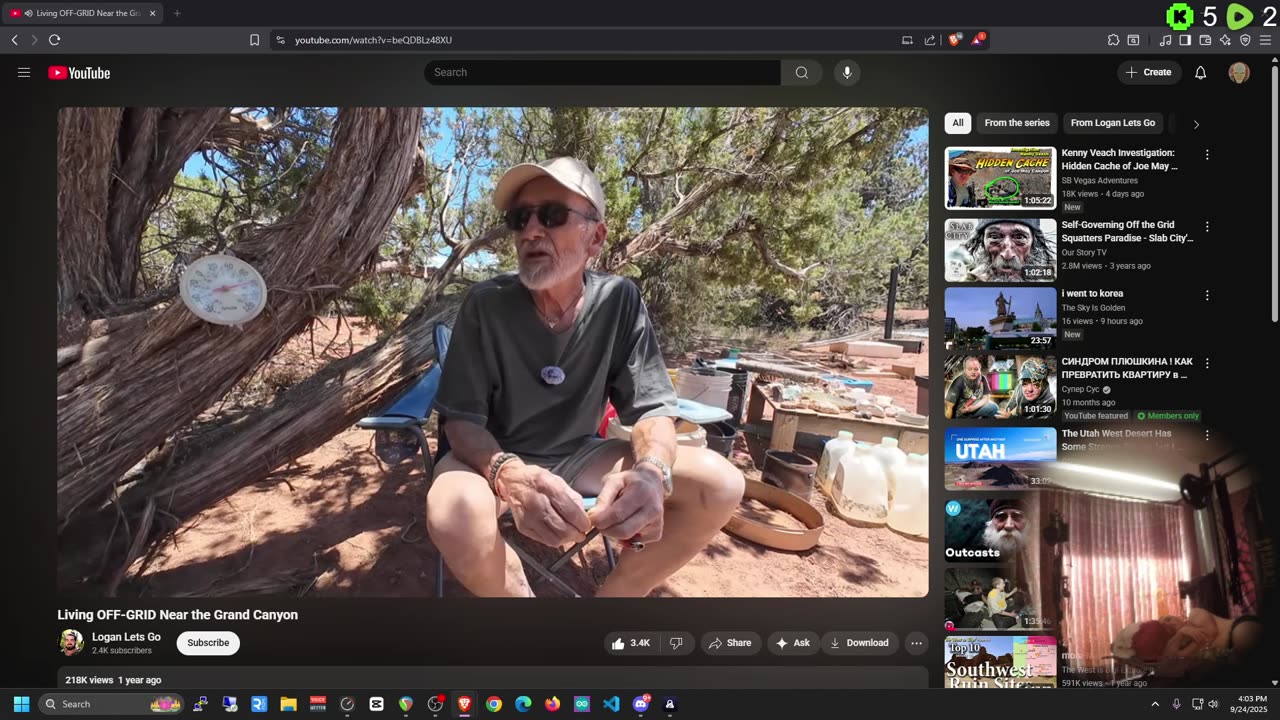Open options for Self-Governing Off the Grid video
Viewport: 1280px width, 720px height.
pos(1207,227)
